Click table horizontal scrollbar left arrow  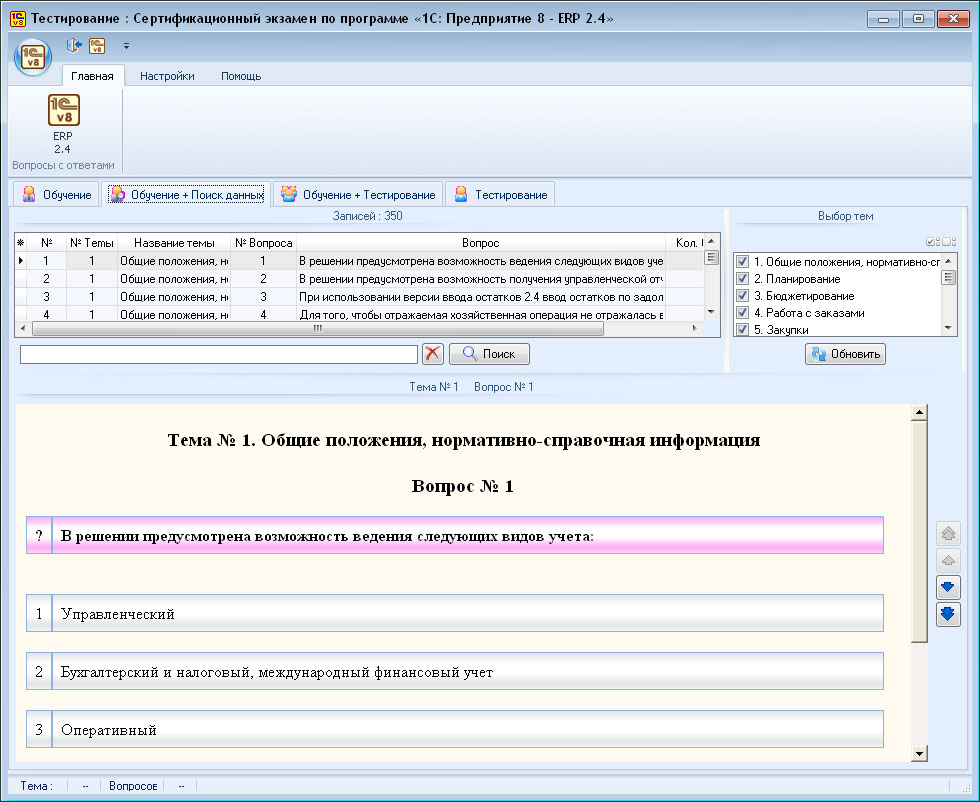(23, 328)
